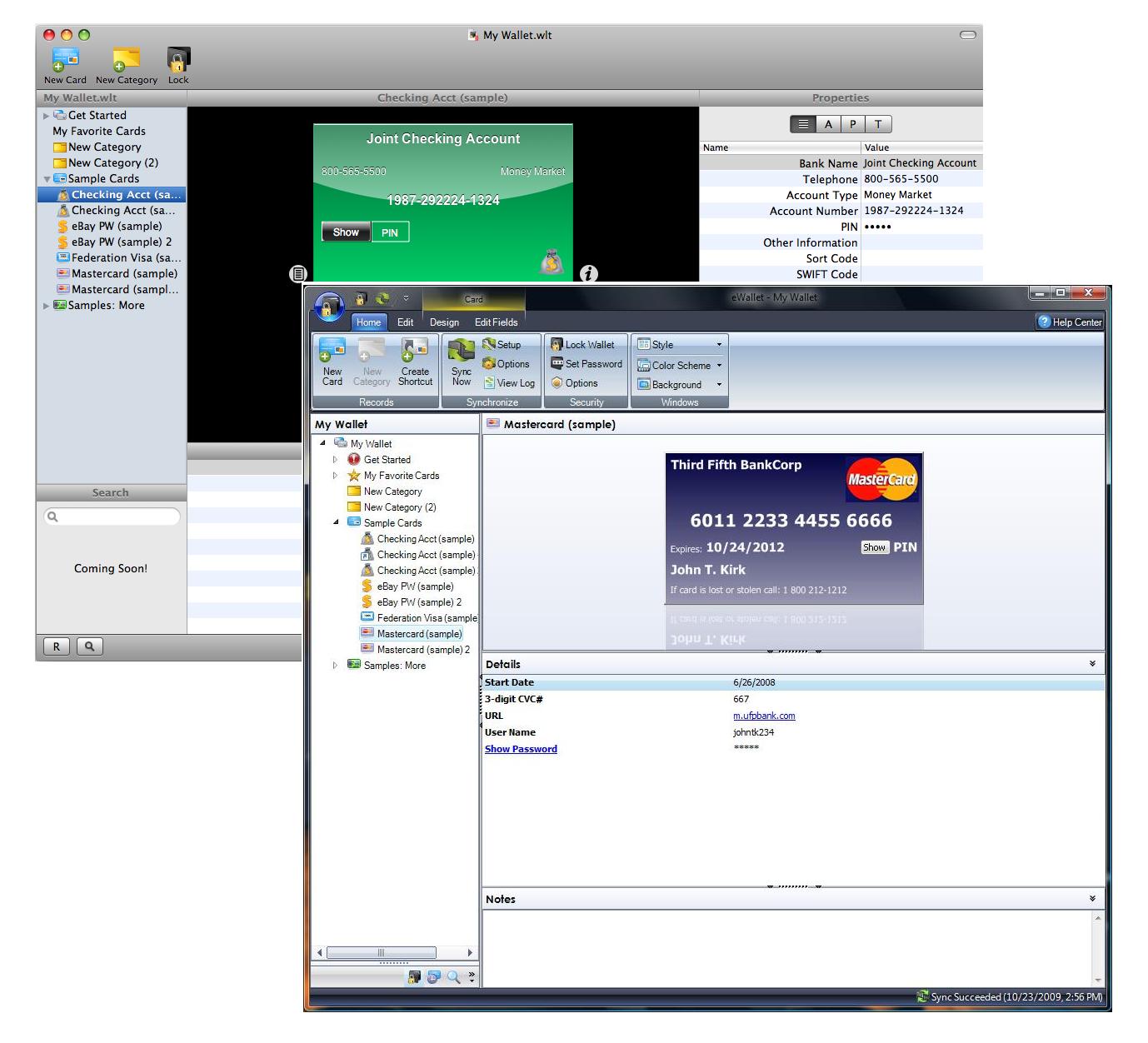The height and width of the screenshot is (1043, 1148).
Task: Open the eWallet round application button
Action: tap(329, 308)
